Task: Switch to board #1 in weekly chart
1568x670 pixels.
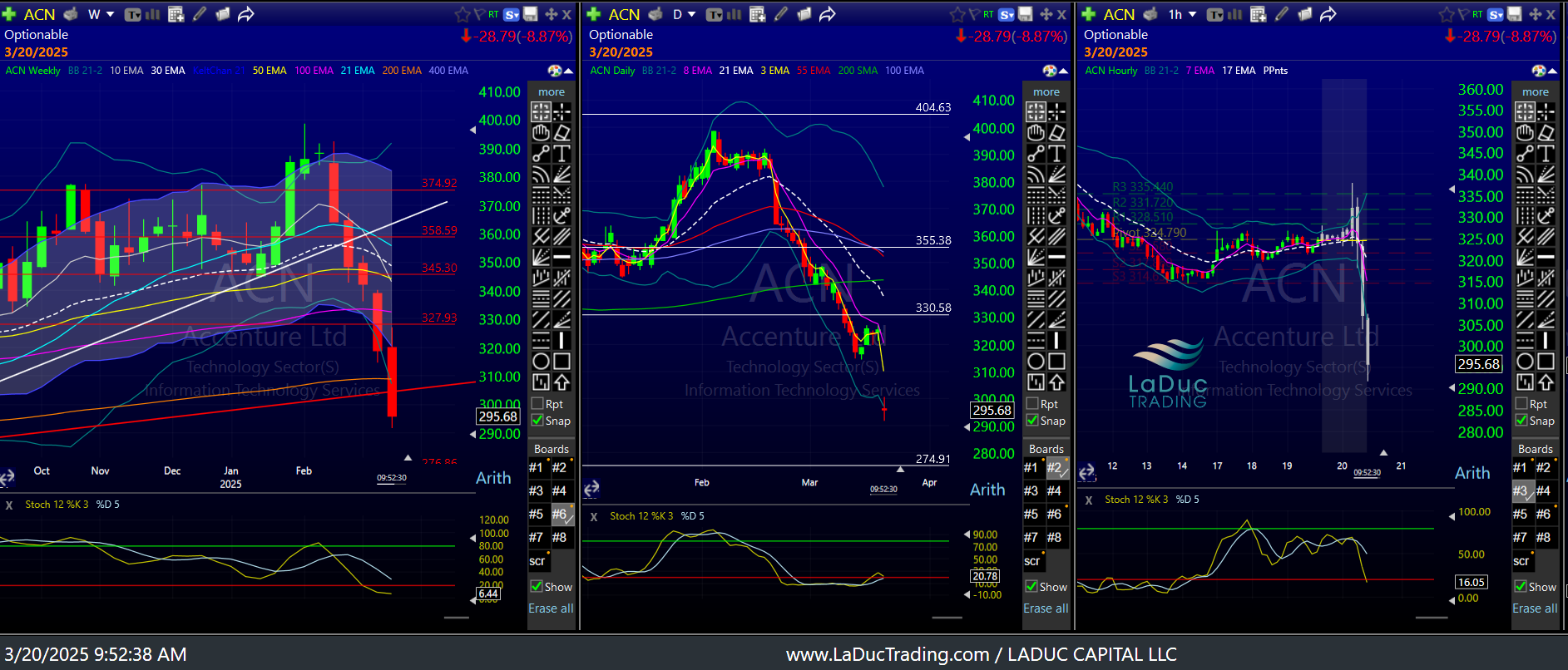Action: [x=537, y=468]
